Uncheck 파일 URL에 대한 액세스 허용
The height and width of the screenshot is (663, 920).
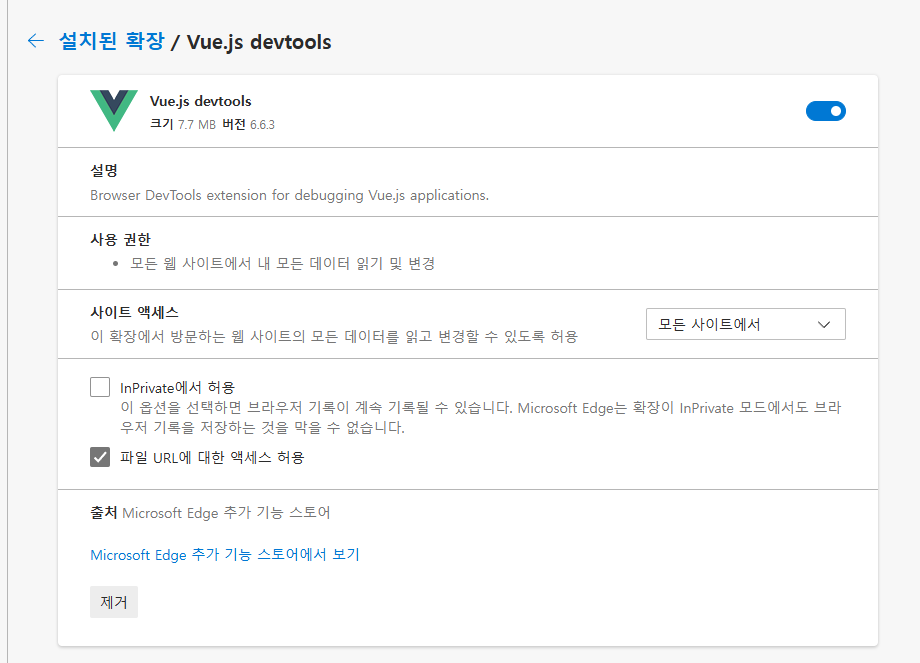tap(100, 457)
